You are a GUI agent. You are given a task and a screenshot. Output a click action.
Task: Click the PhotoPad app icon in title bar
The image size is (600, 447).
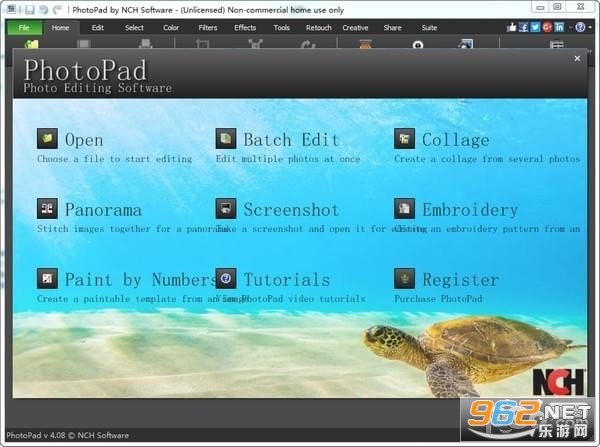point(11,9)
